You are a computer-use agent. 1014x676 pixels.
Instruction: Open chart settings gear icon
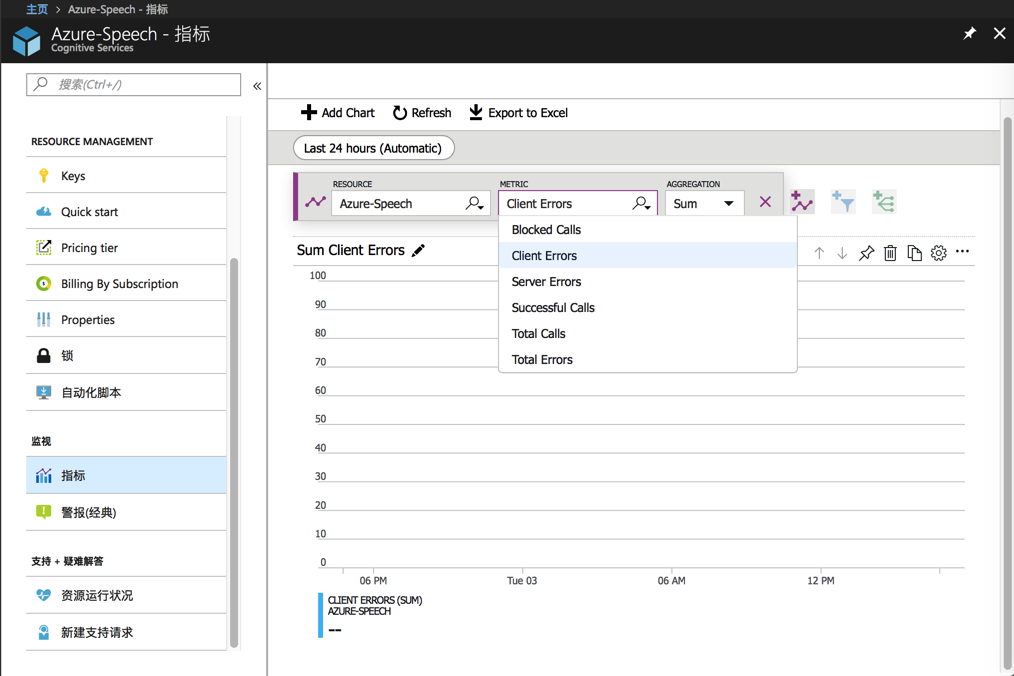tap(938, 253)
